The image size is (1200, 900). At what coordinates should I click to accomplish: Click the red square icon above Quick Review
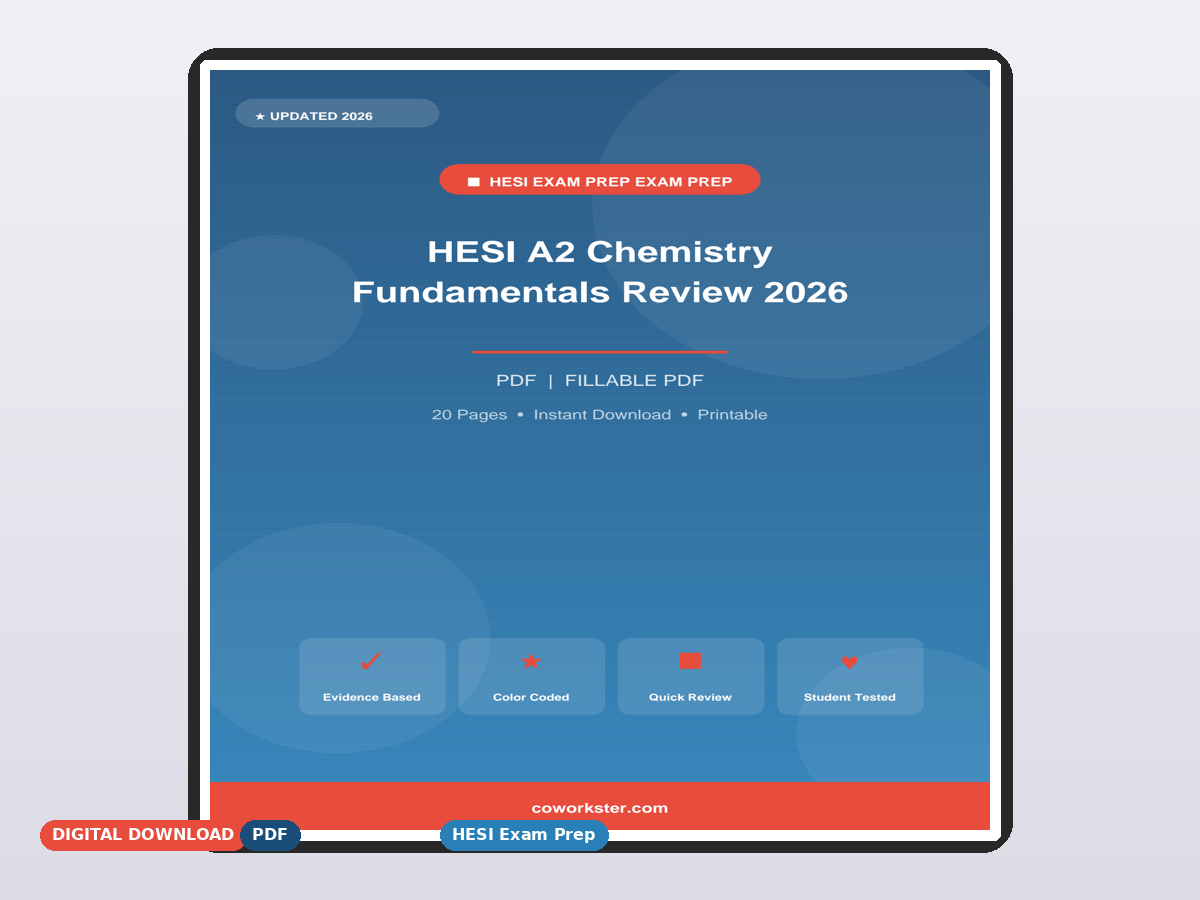[690, 661]
